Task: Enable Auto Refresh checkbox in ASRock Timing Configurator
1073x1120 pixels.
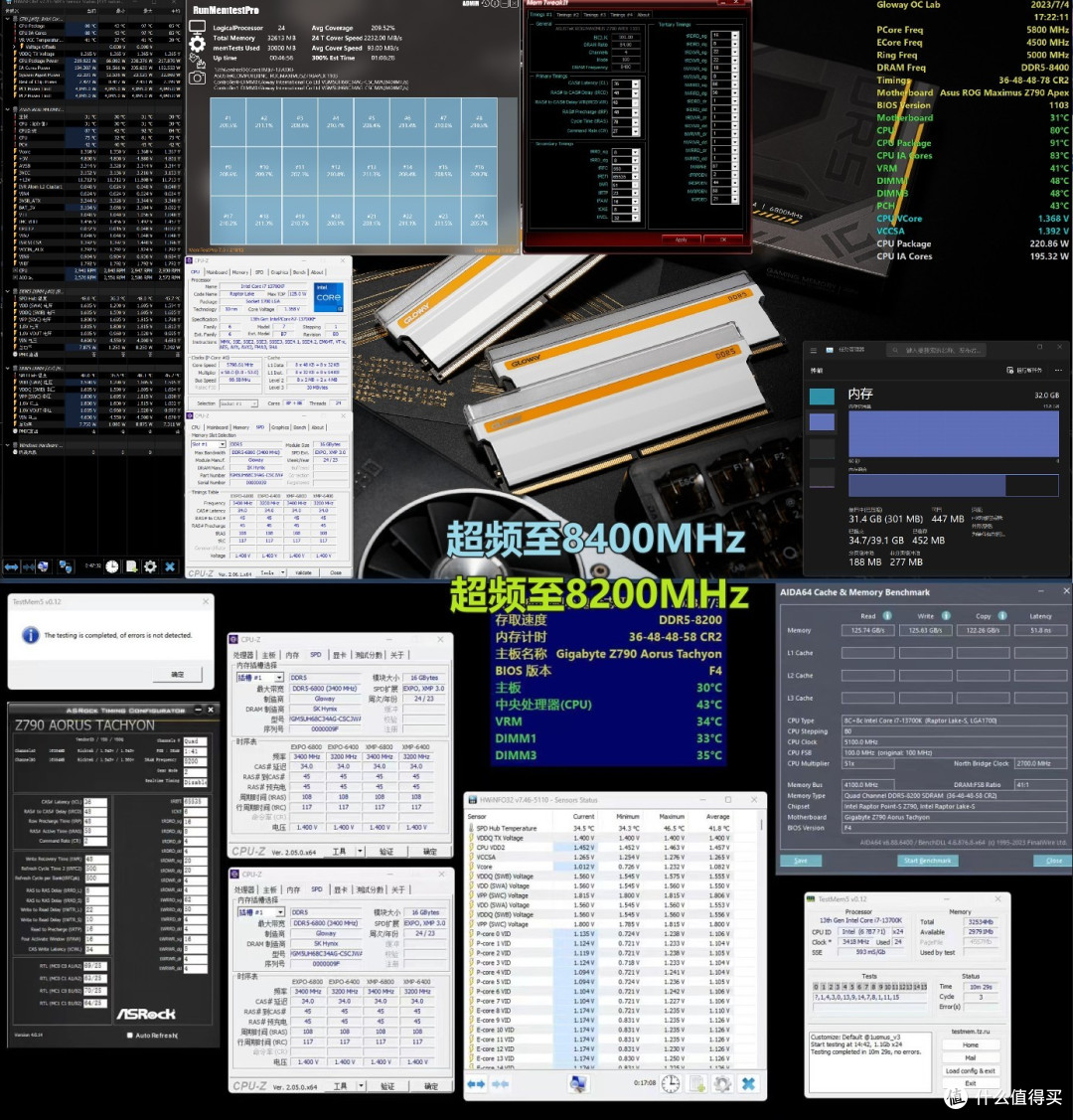Action: 129,1035
